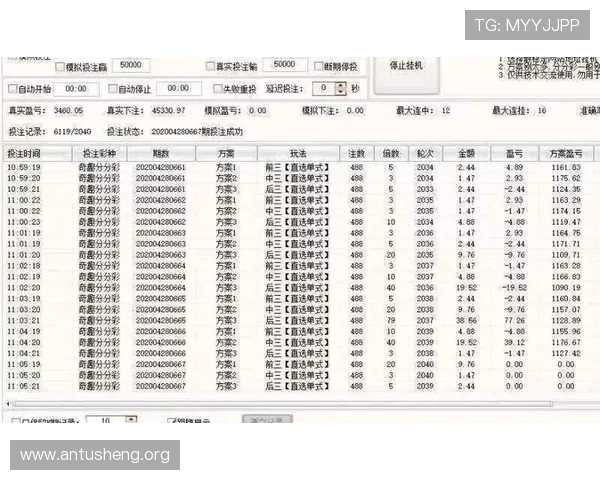Click the 真实投注输 amount field showing 50000
Viewport: 600px width, 480px height.
pyautogui.click(x=284, y=64)
